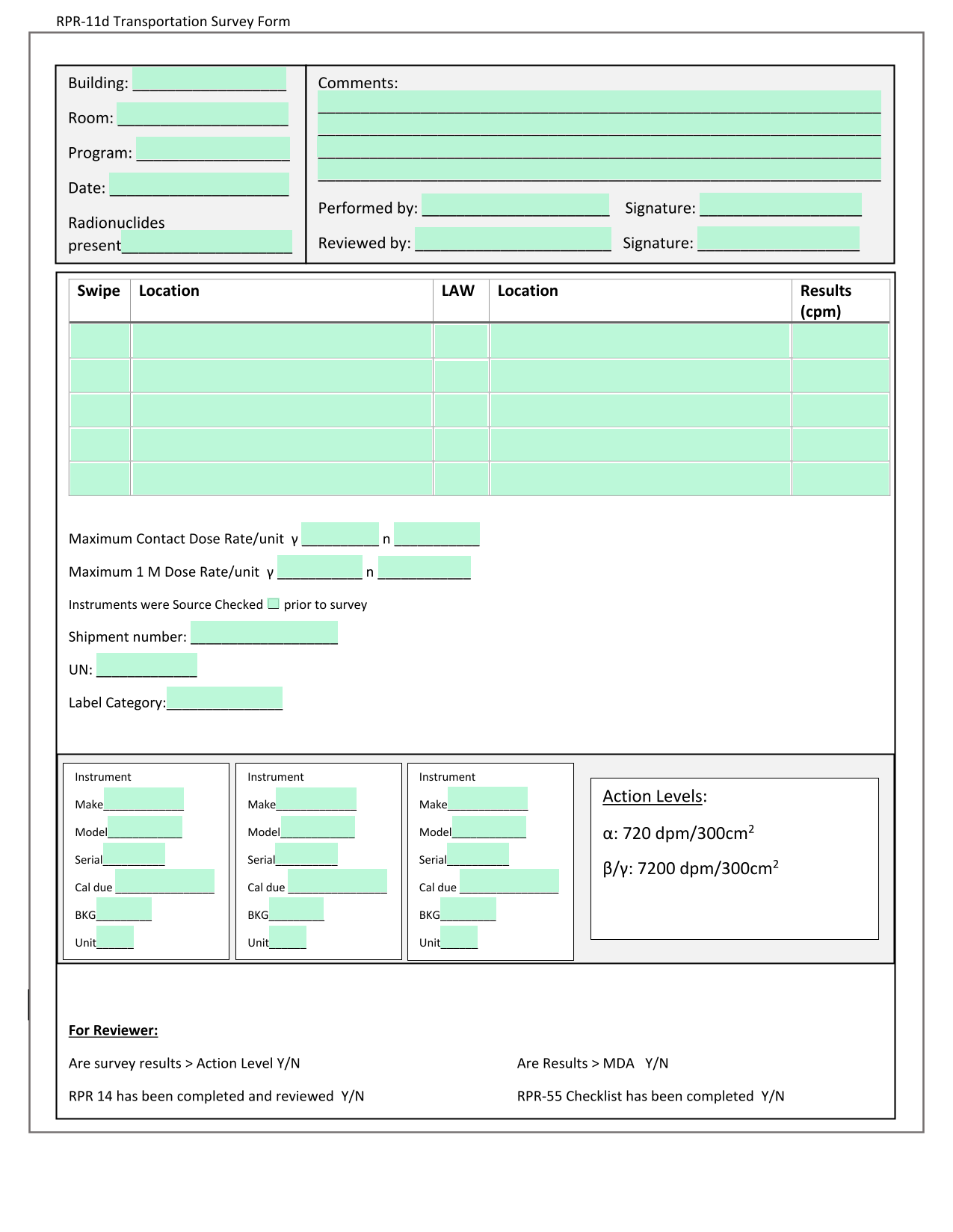Viewport: 953px width, 1232px height.
Task: Click Make field in the leftmost Instrument box
Action: tap(144, 799)
